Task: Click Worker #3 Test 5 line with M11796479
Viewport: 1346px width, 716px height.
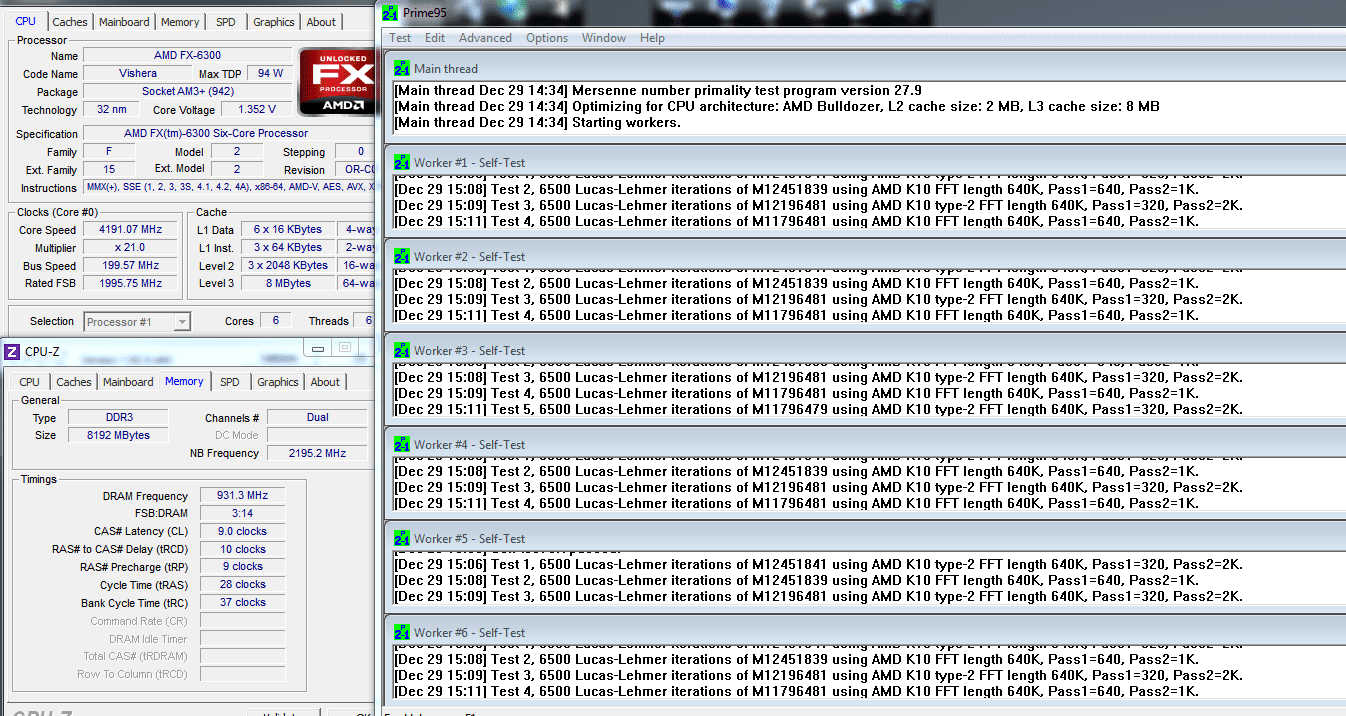Action: tap(818, 409)
